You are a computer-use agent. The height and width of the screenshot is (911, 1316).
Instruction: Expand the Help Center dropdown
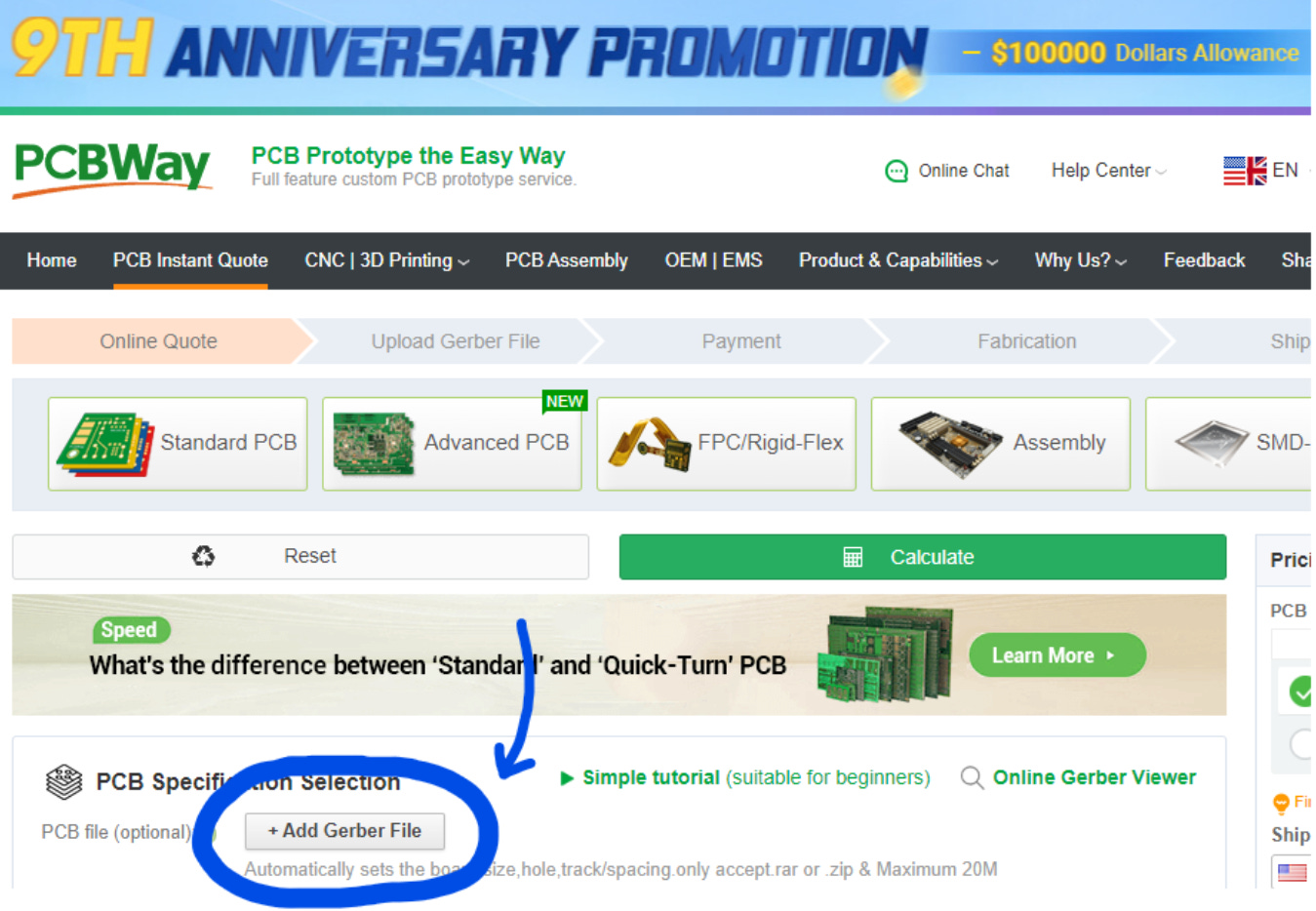click(1108, 171)
